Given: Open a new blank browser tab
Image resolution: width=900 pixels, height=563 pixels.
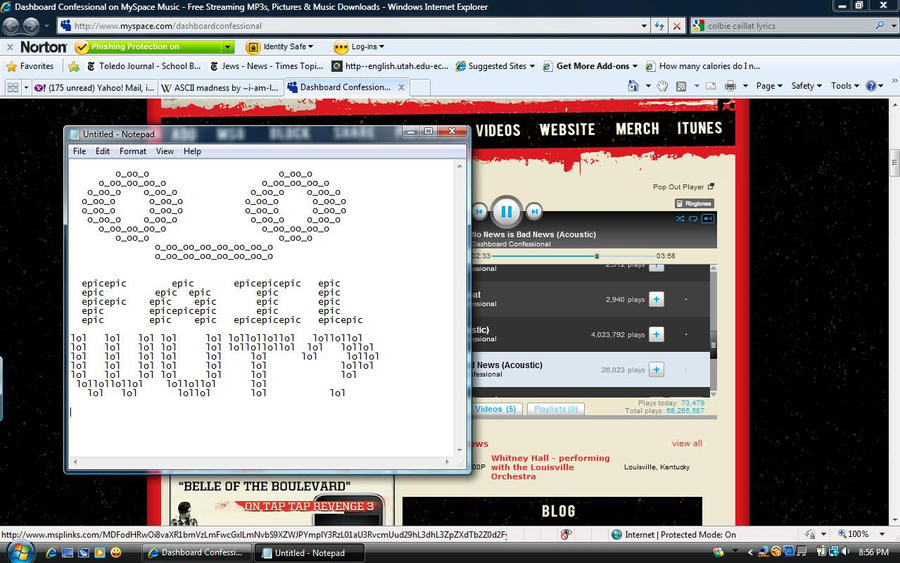Looking at the screenshot, I should tap(420, 87).
